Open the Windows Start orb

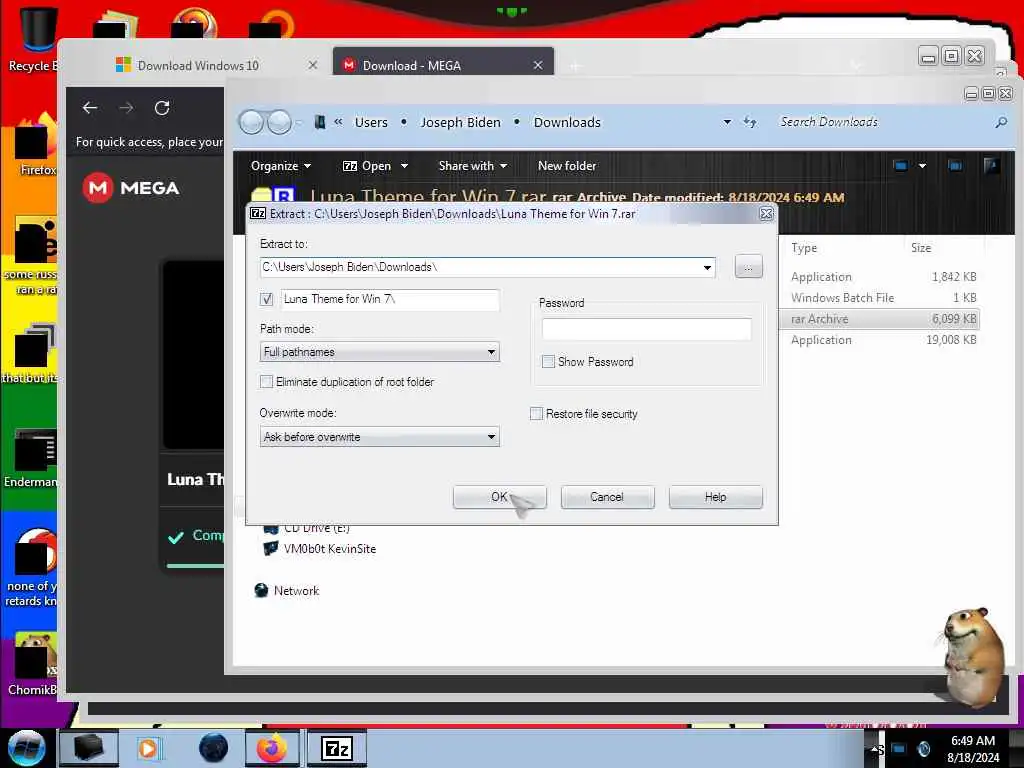tap(26, 748)
